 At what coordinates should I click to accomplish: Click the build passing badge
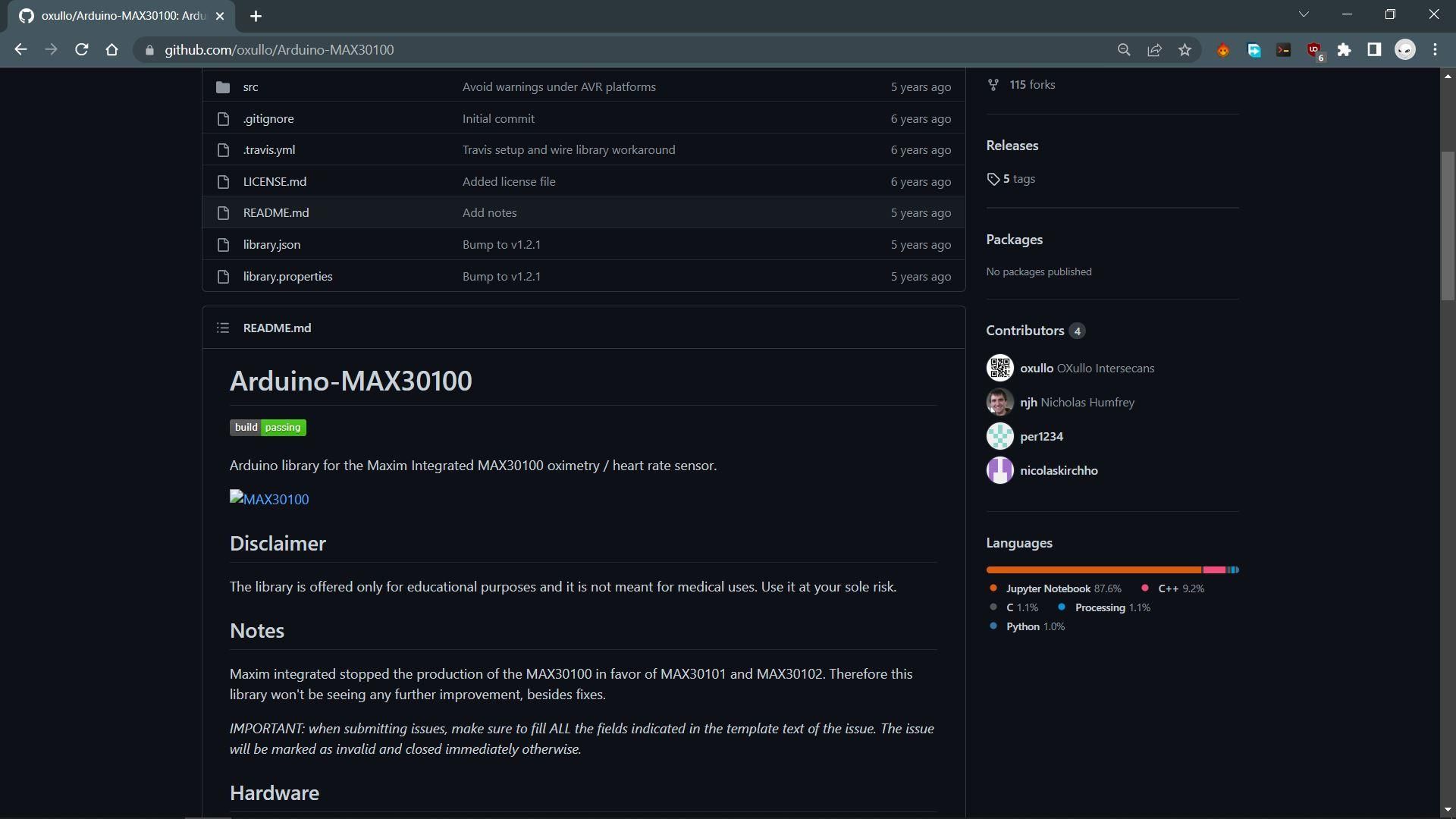(268, 428)
